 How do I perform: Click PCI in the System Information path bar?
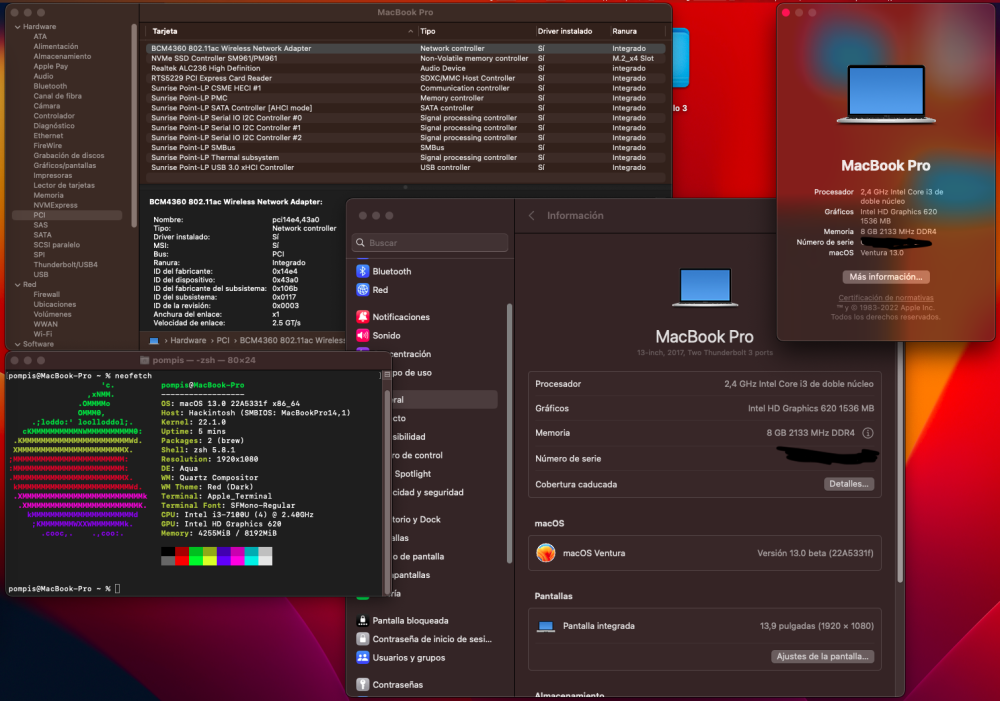(223, 341)
